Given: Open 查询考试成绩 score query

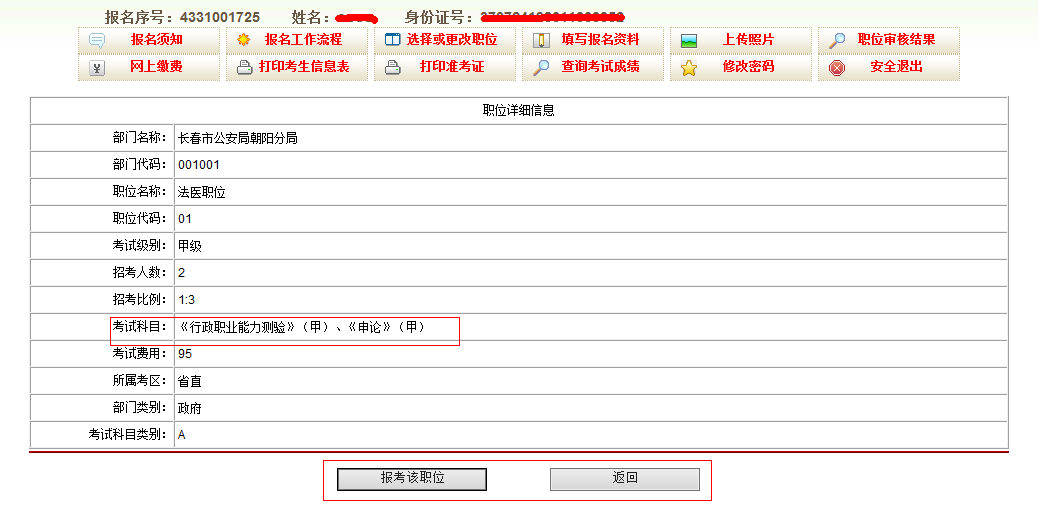Looking at the screenshot, I should pyautogui.click(x=600, y=67).
